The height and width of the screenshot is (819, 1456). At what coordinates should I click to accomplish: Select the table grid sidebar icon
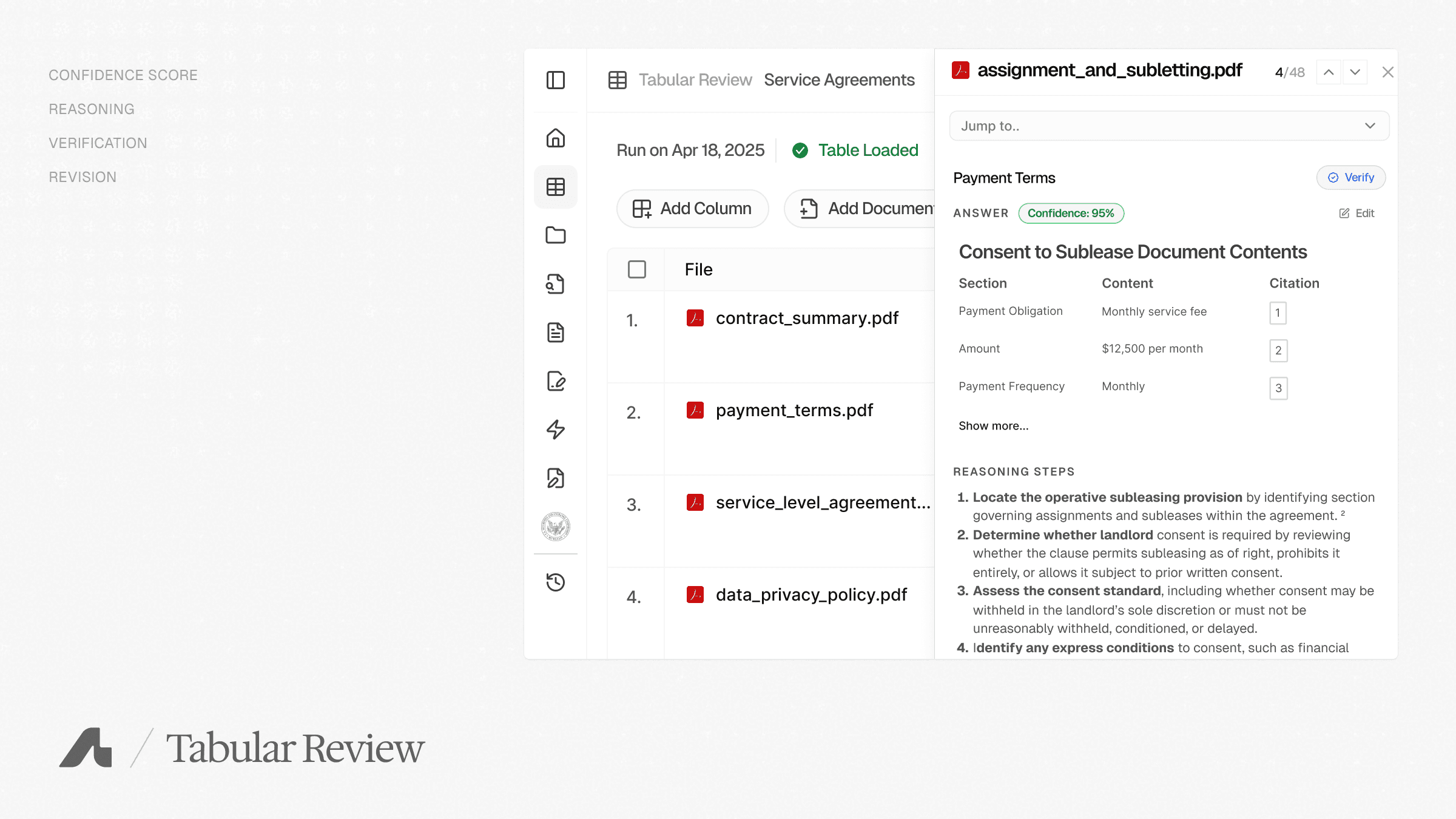point(555,187)
